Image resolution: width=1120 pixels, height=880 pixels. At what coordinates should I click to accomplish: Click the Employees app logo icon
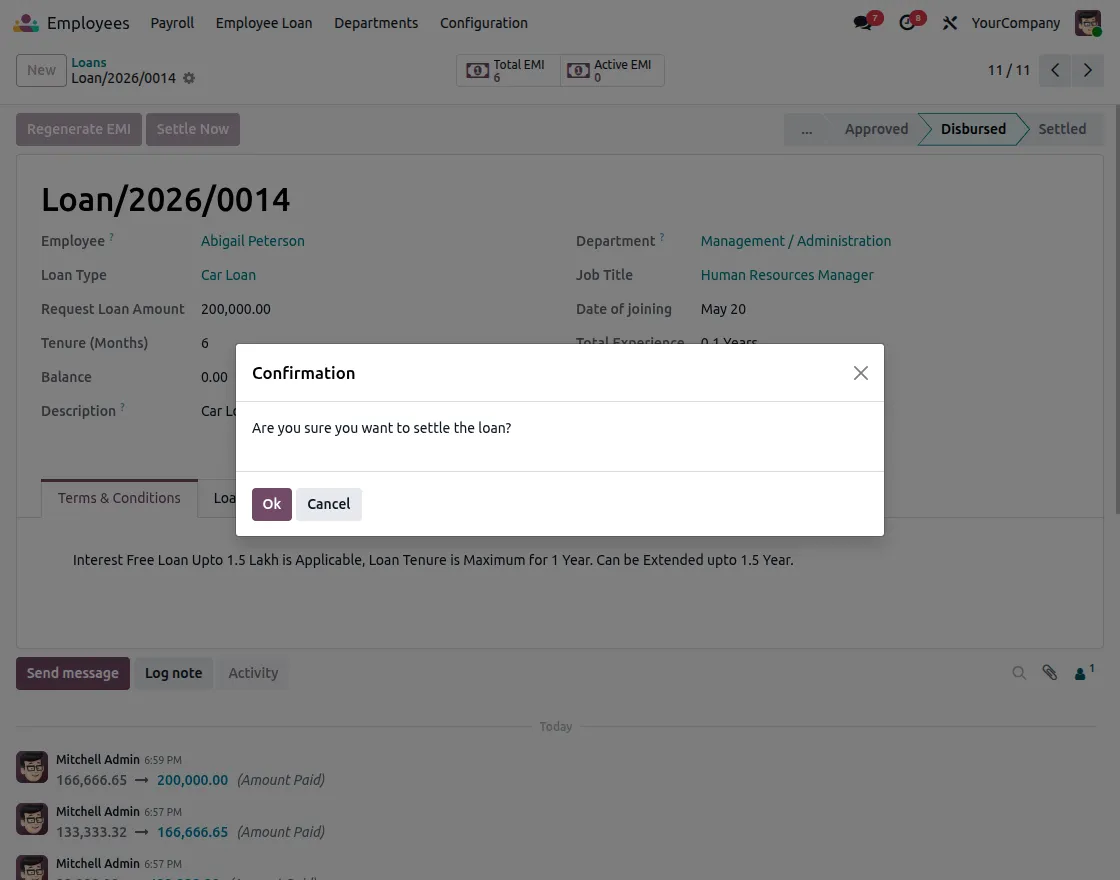tap(26, 23)
